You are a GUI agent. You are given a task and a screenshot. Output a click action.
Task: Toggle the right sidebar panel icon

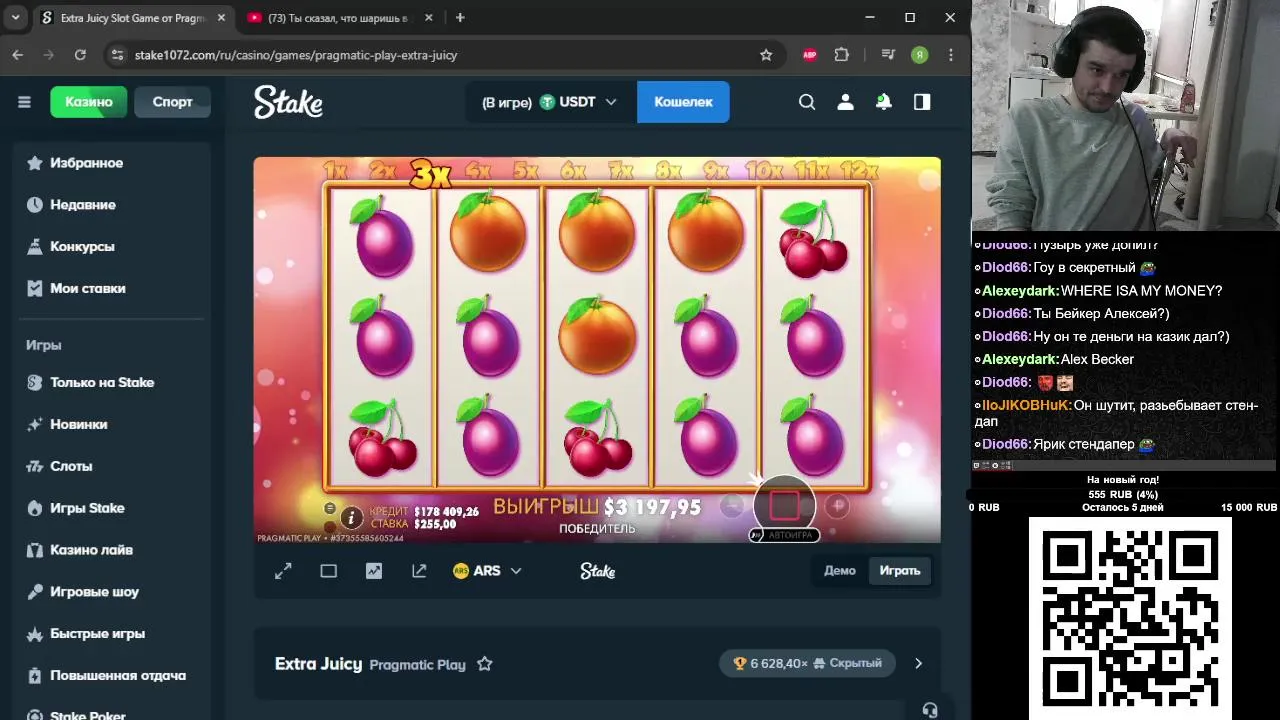click(x=922, y=102)
